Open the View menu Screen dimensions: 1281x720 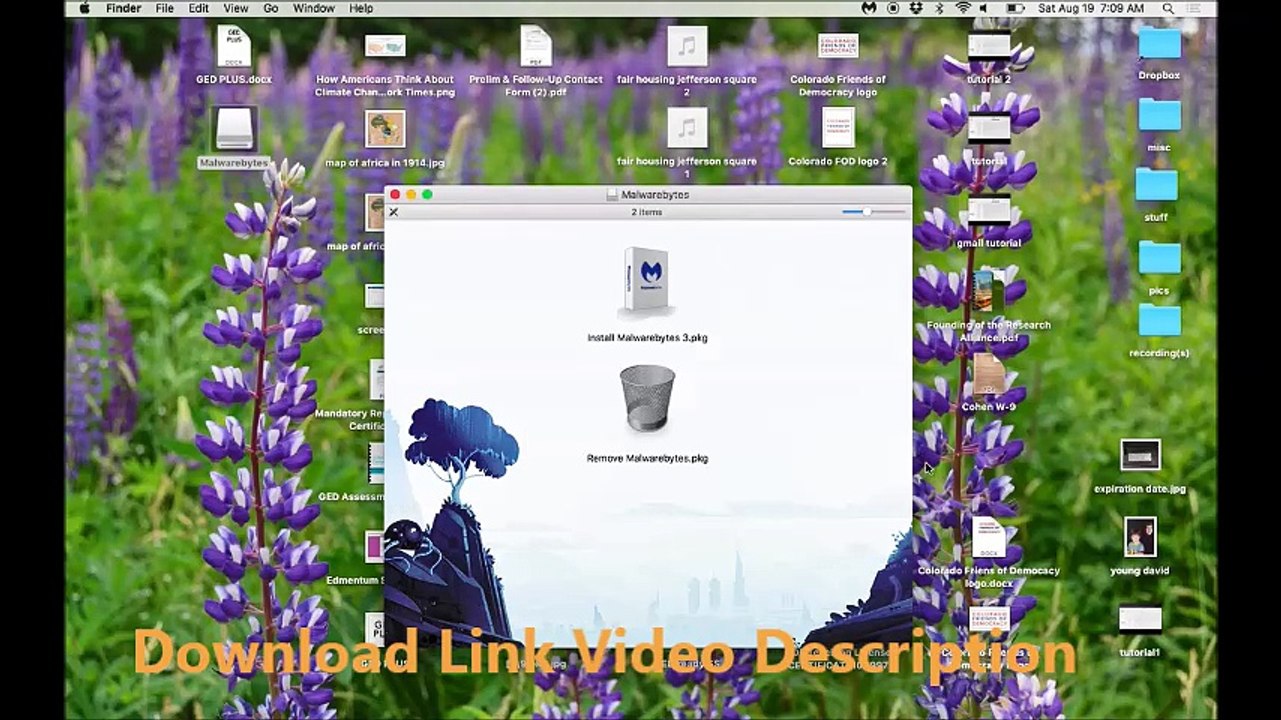[236, 8]
